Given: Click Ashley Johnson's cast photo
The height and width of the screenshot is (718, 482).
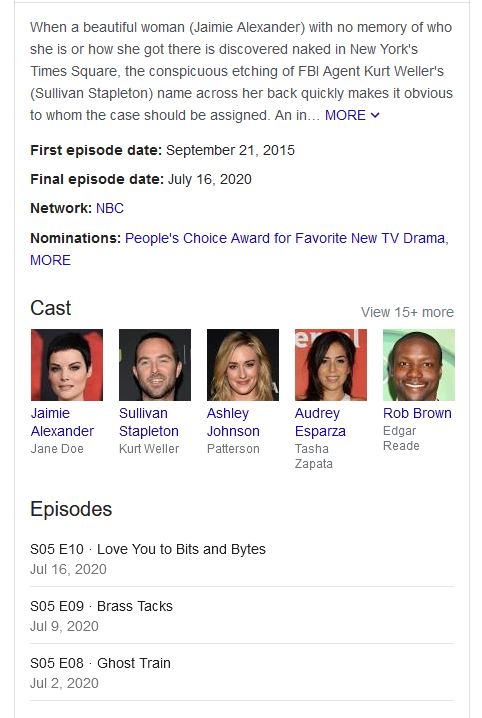Looking at the screenshot, I should point(243,365).
